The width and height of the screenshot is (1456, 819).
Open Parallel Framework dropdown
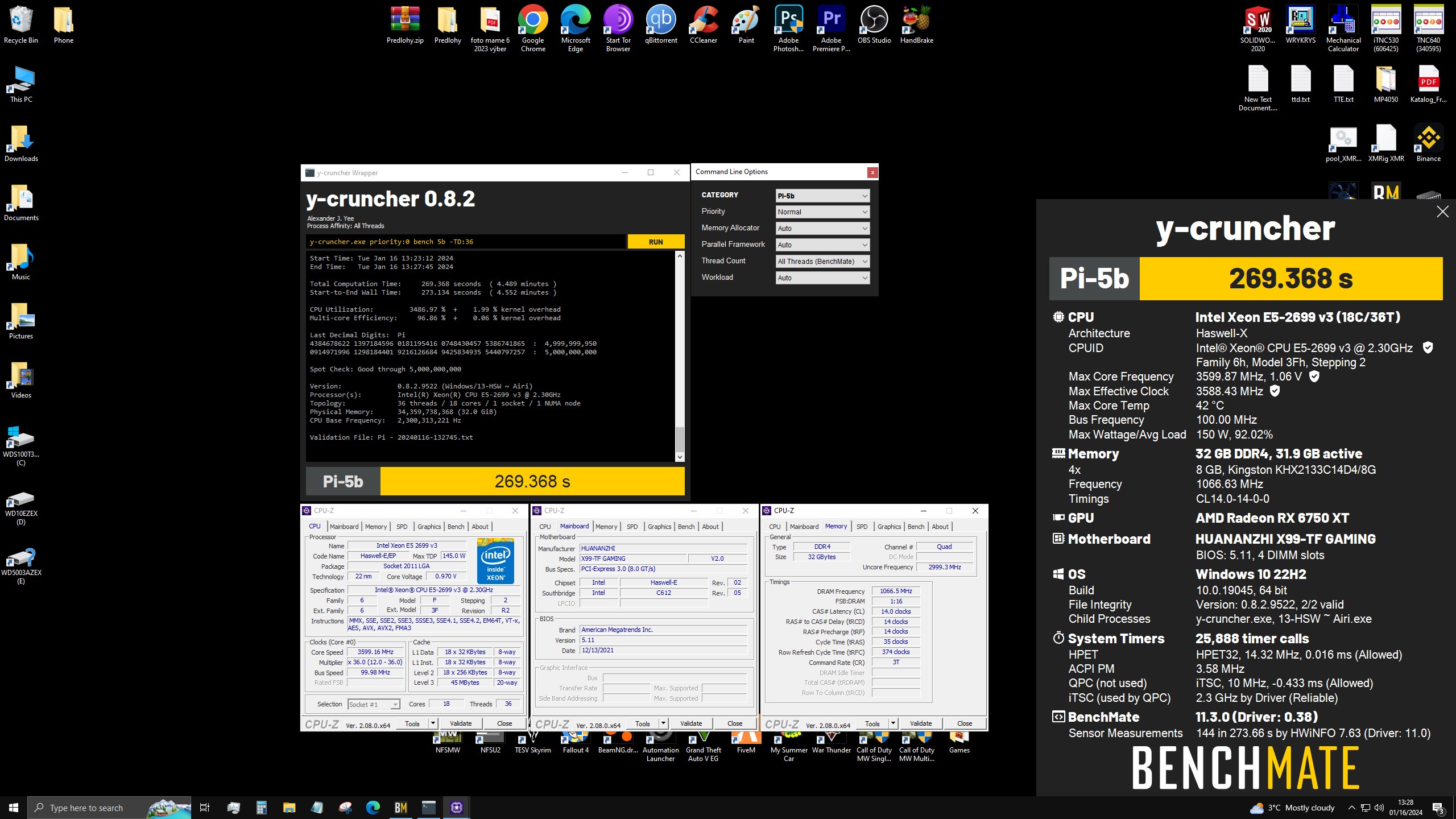click(x=822, y=245)
